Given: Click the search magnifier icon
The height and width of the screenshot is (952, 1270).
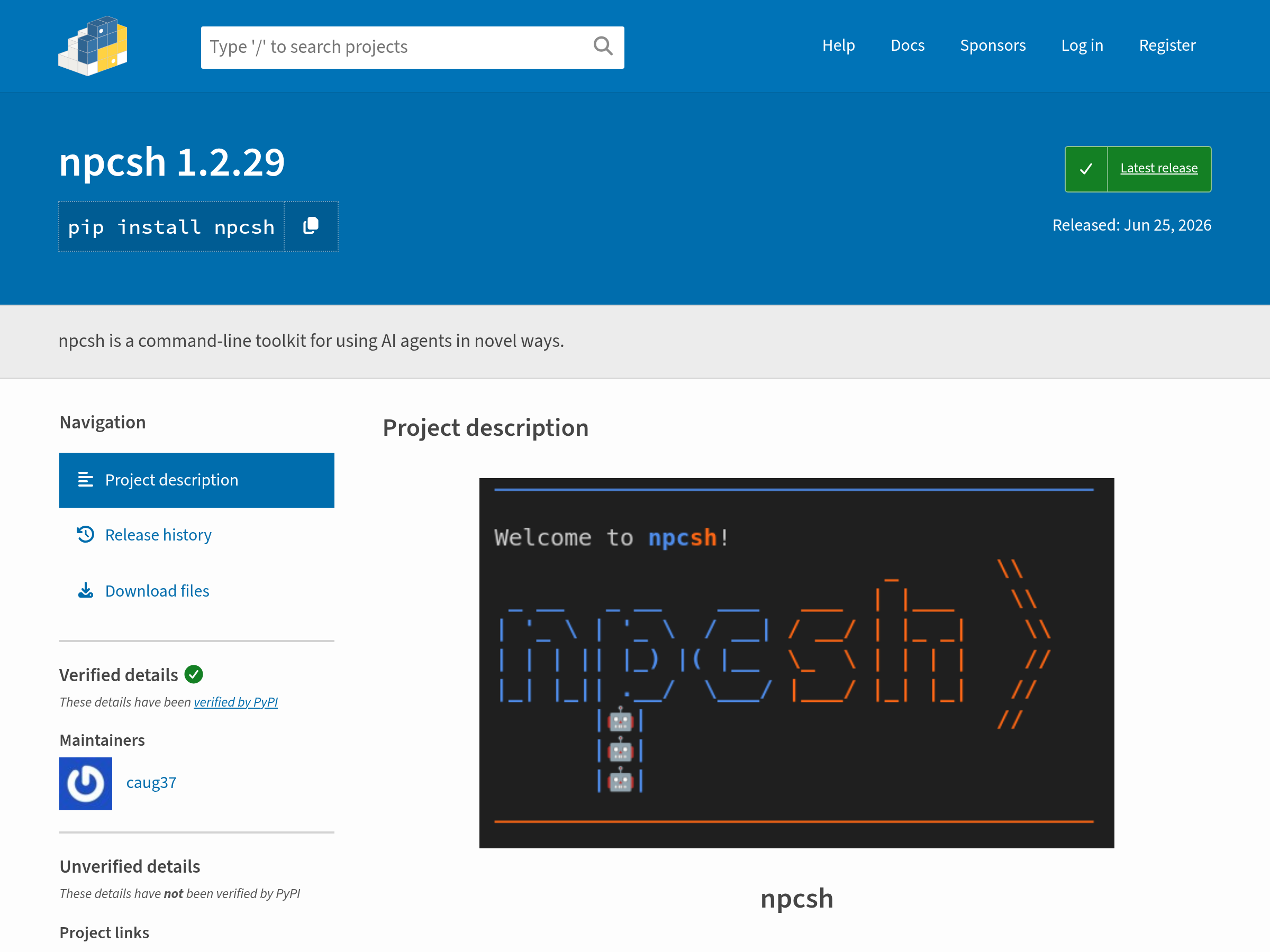Looking at the screenshot, I should (x=603, y=46).
